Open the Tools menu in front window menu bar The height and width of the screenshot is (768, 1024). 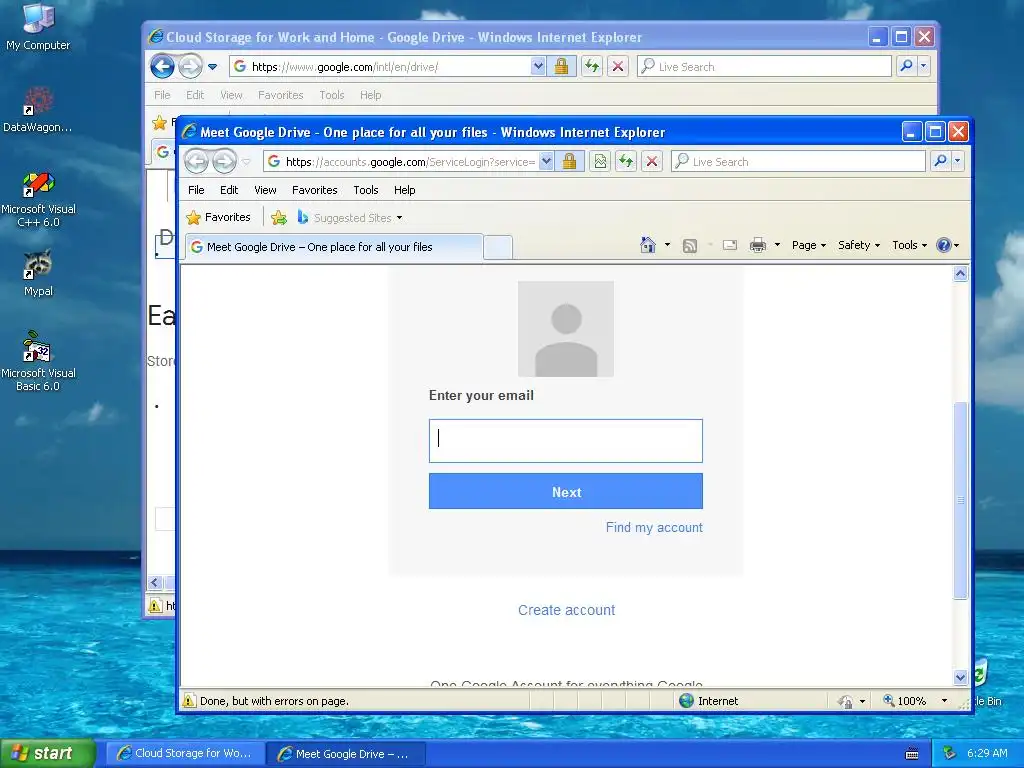pyautogui.click(x=366, y=190)
